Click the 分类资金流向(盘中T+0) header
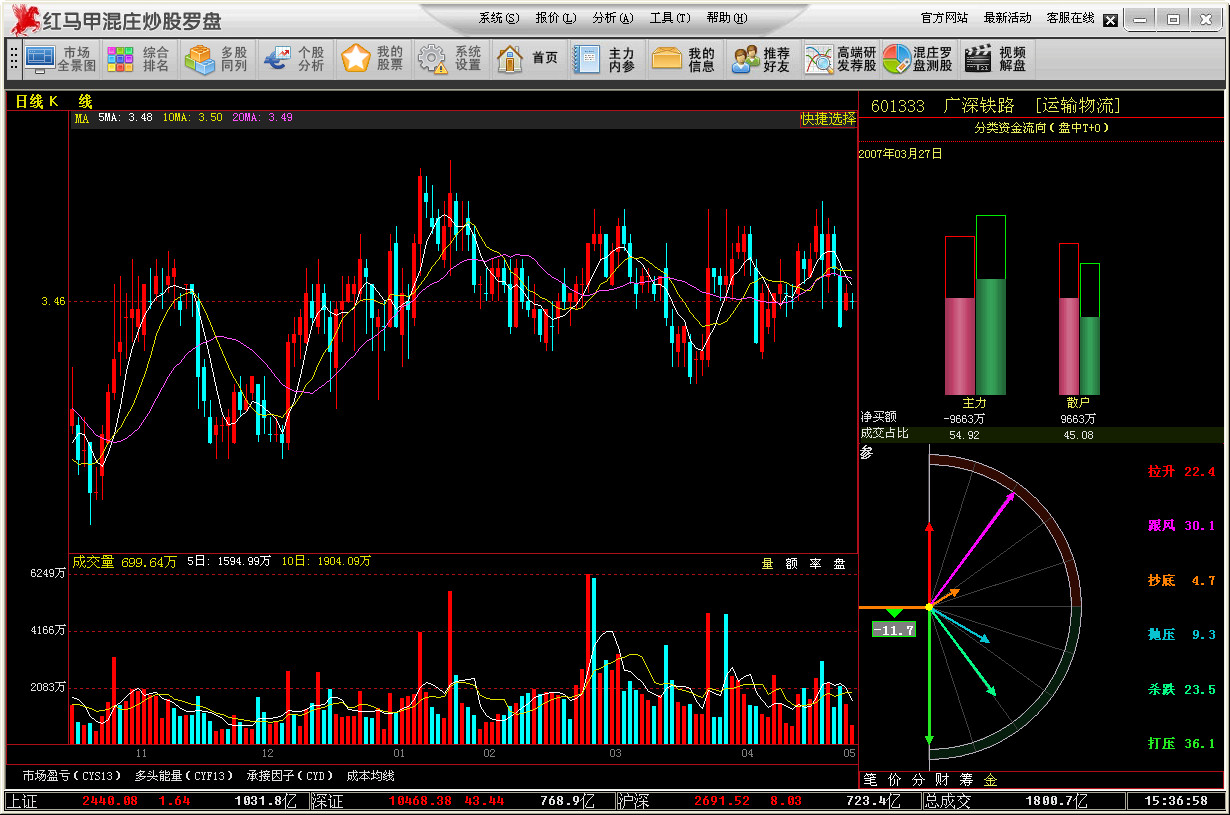 click(x=1041, y=128)
